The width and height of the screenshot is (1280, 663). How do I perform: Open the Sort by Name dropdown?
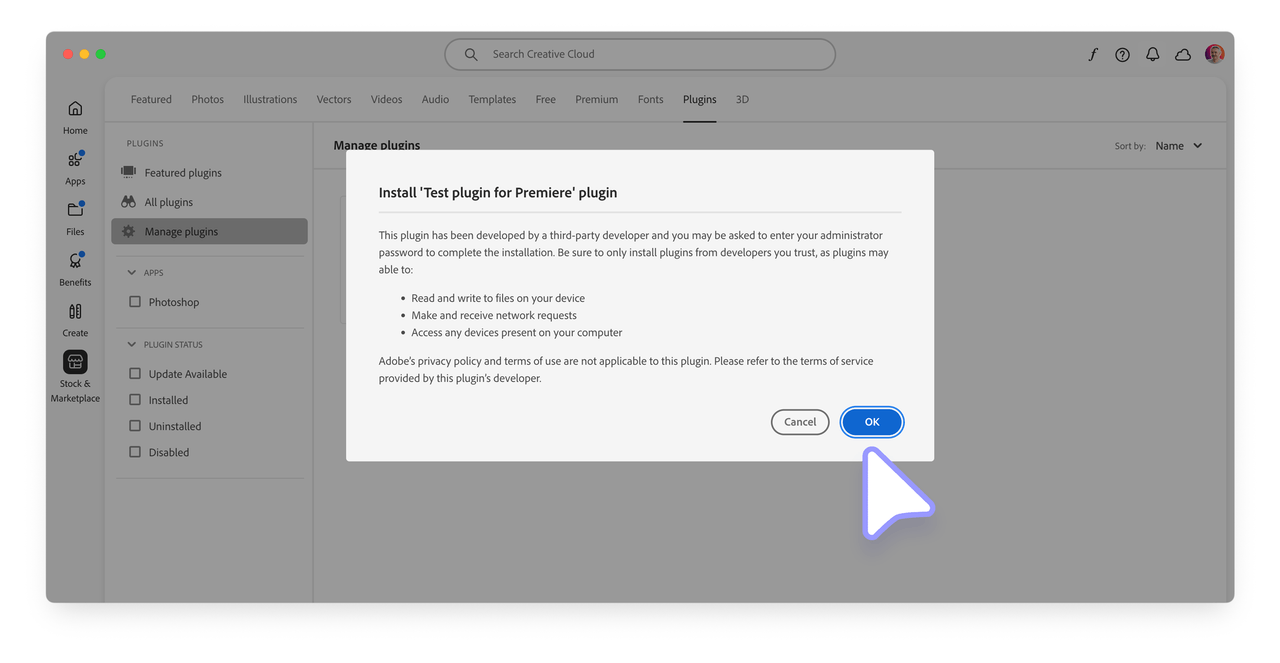click(x=1178, y=145)
